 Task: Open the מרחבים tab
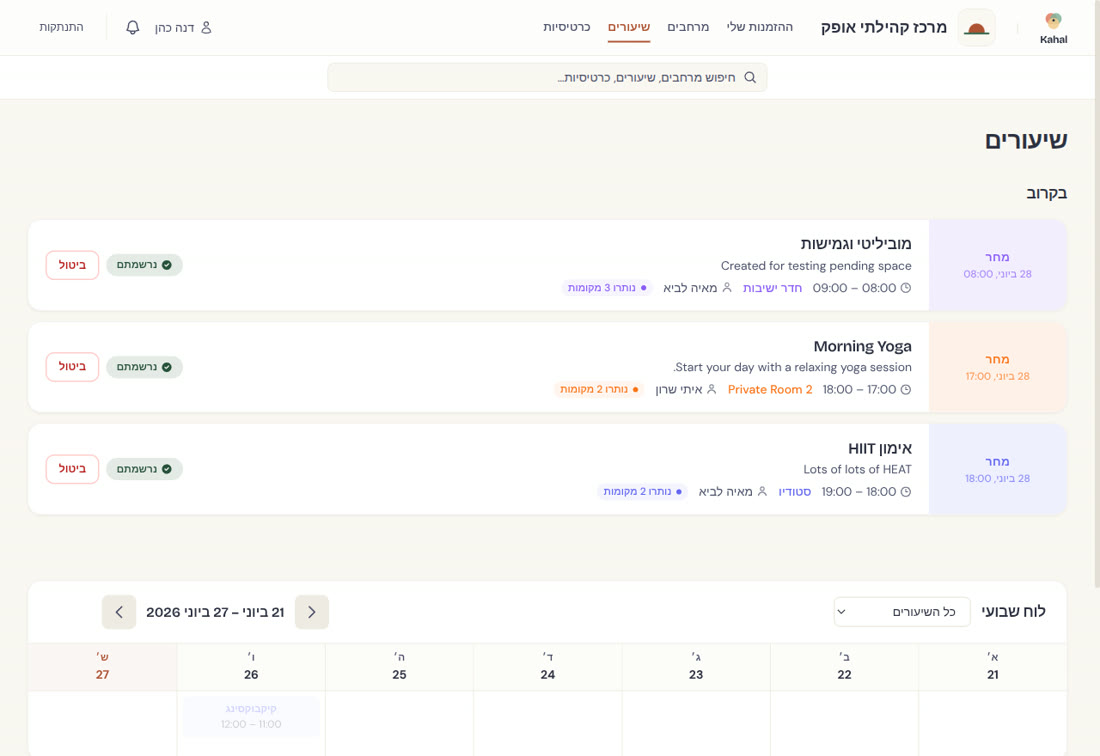688,27
